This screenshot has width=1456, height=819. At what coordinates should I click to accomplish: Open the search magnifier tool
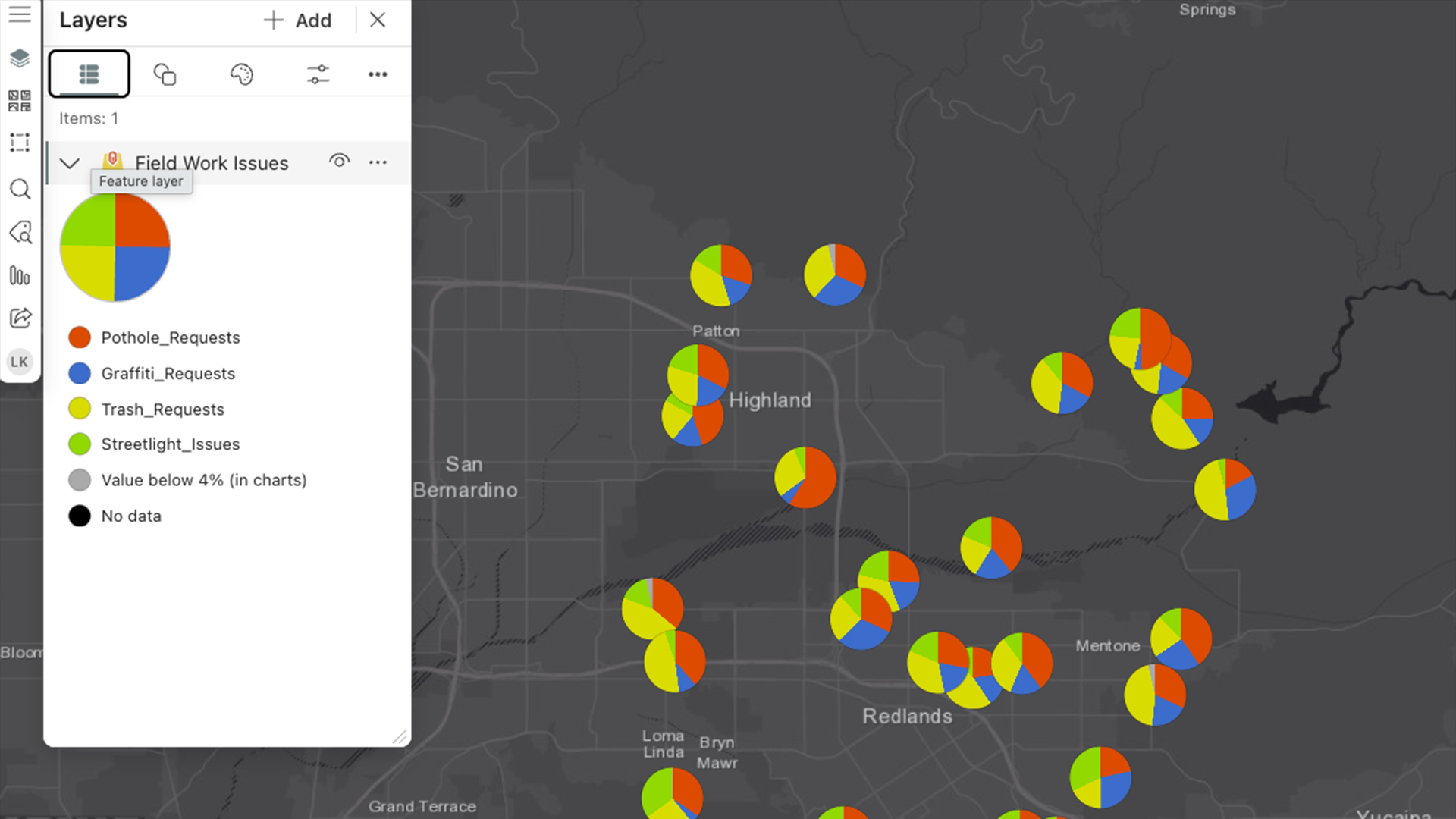tap(20, 189)
